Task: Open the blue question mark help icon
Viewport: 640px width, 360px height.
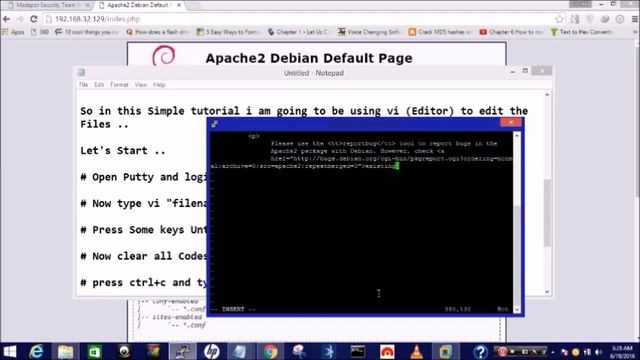Action: [x=480, y=351]
